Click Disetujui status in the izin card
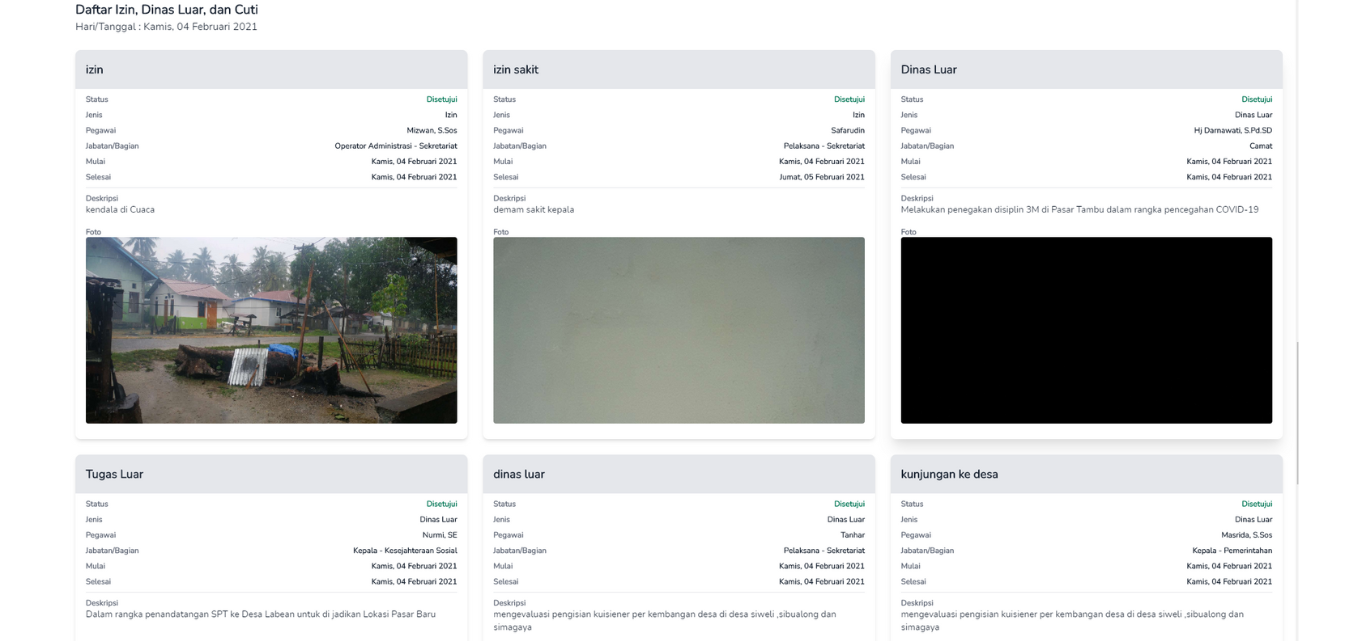 coord(441,100)
